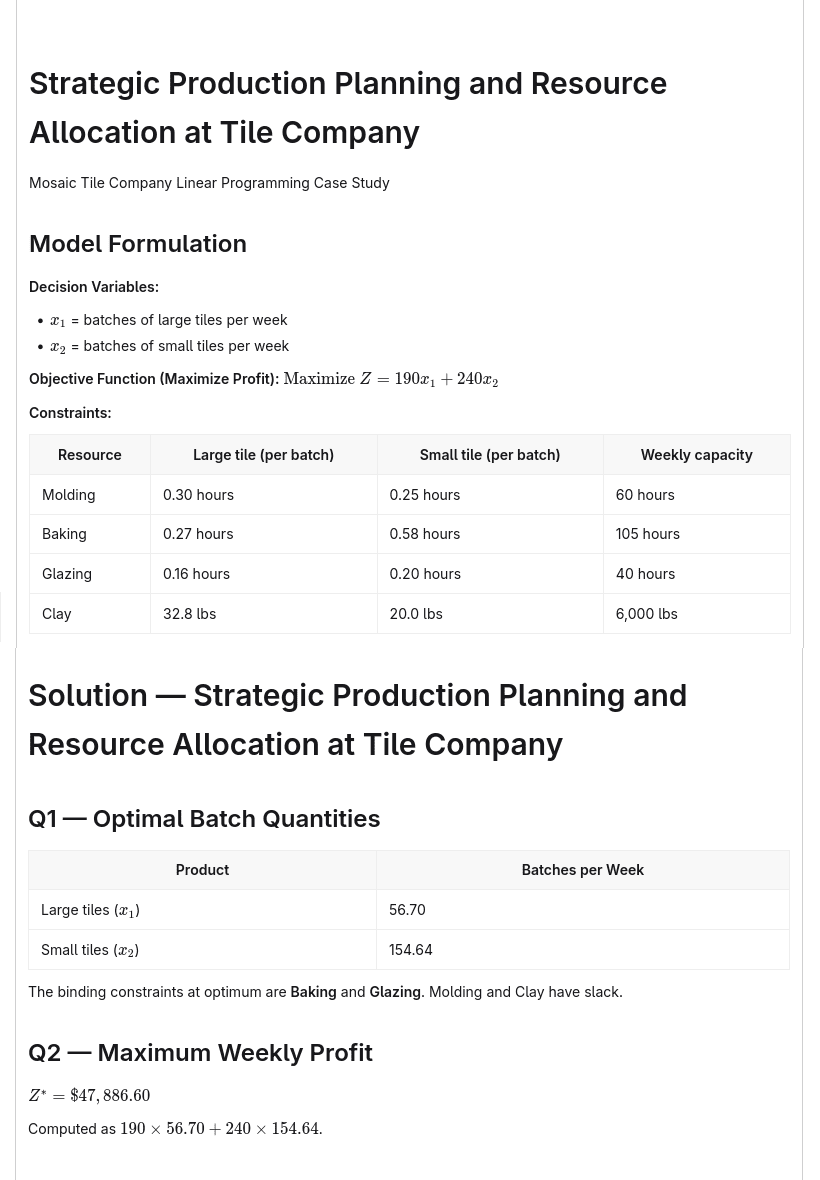
Task: Click the 6,000 lbs clay capacity cell
Action: tap(697, 613)
